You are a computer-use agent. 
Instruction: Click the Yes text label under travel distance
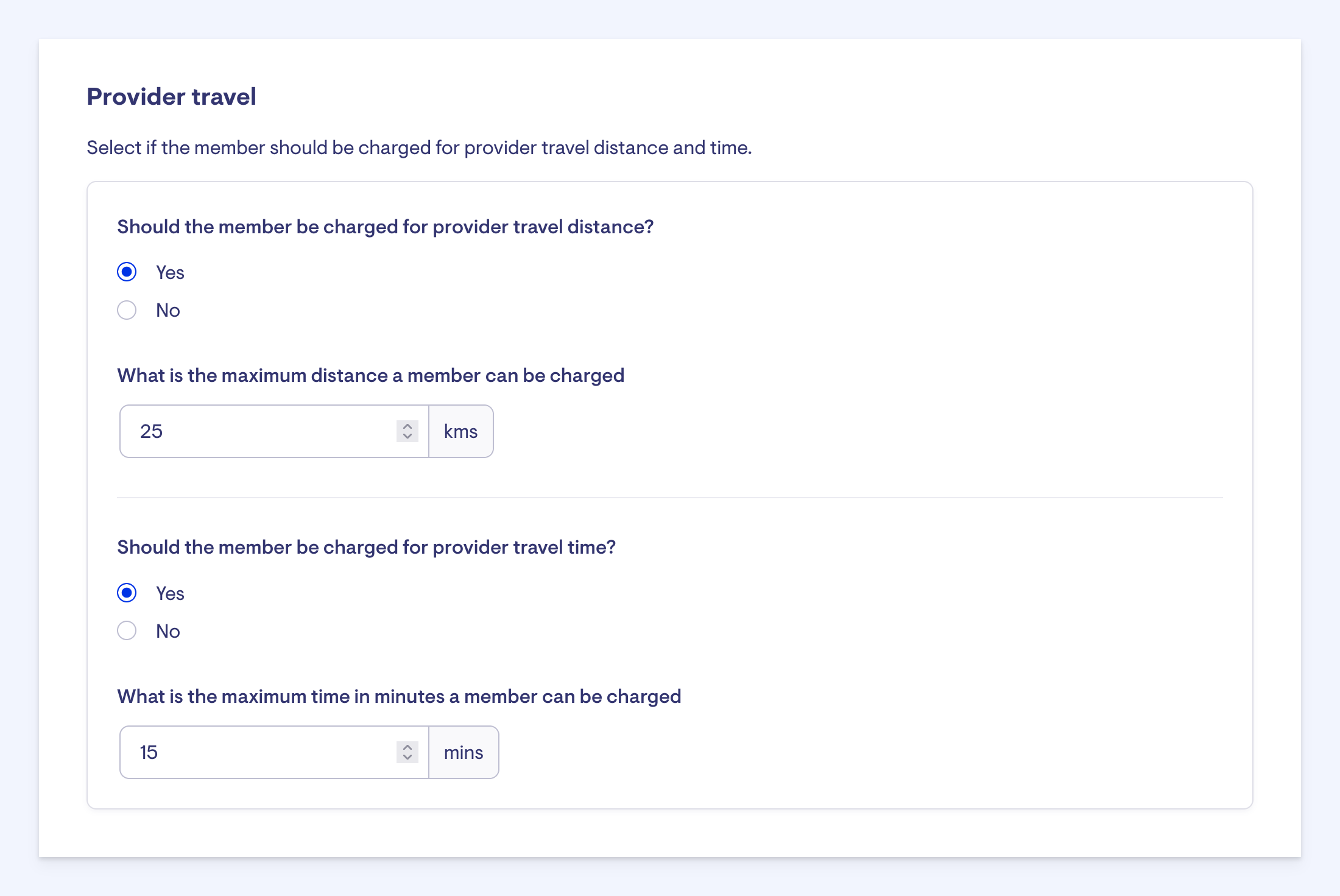click(x=170, y=272)
